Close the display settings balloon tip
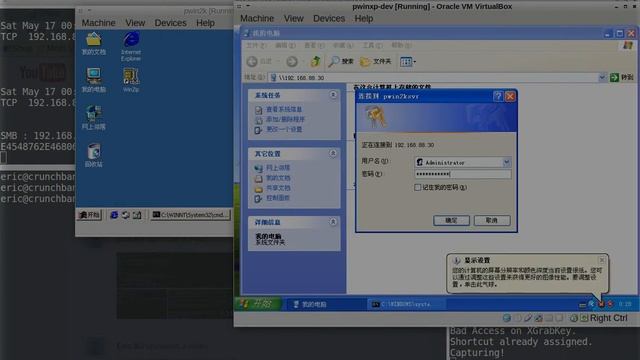Image resolution: width=640 pixels, height=360 pixels. pyautogui.click(x=602, y=260)
